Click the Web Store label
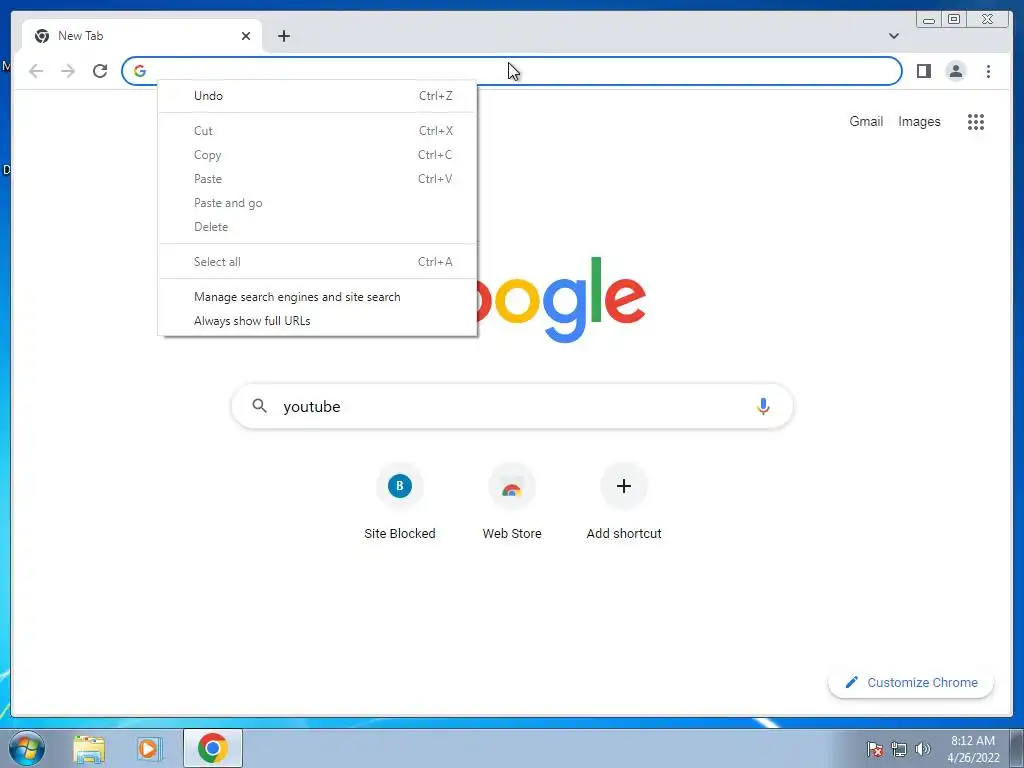 (x=512, y=534)
